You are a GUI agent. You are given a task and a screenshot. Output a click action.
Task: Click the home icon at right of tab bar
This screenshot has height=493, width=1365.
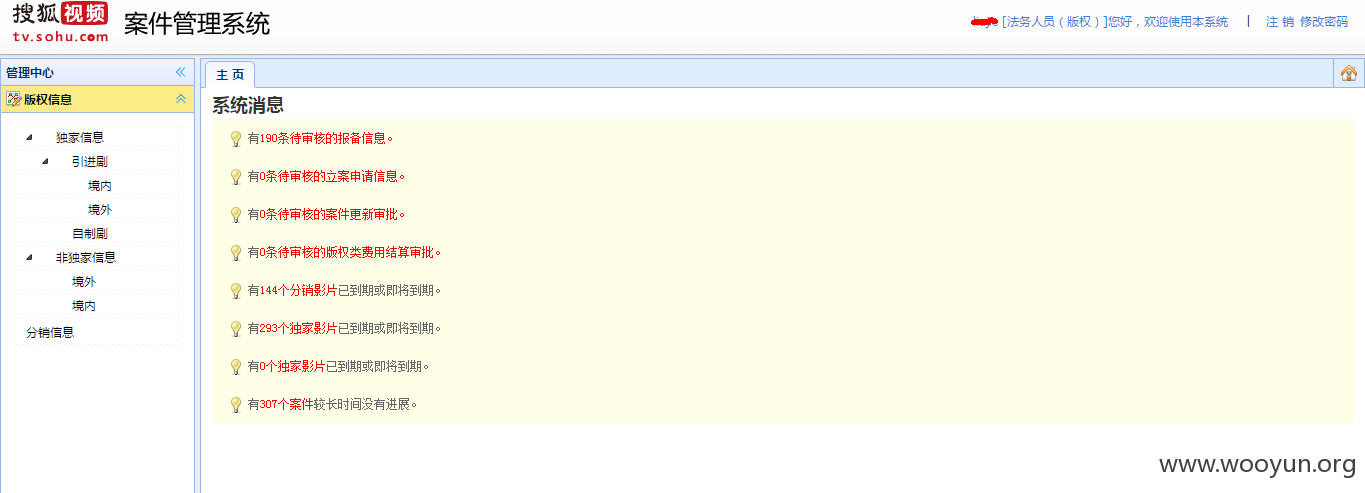[1349, 73]
